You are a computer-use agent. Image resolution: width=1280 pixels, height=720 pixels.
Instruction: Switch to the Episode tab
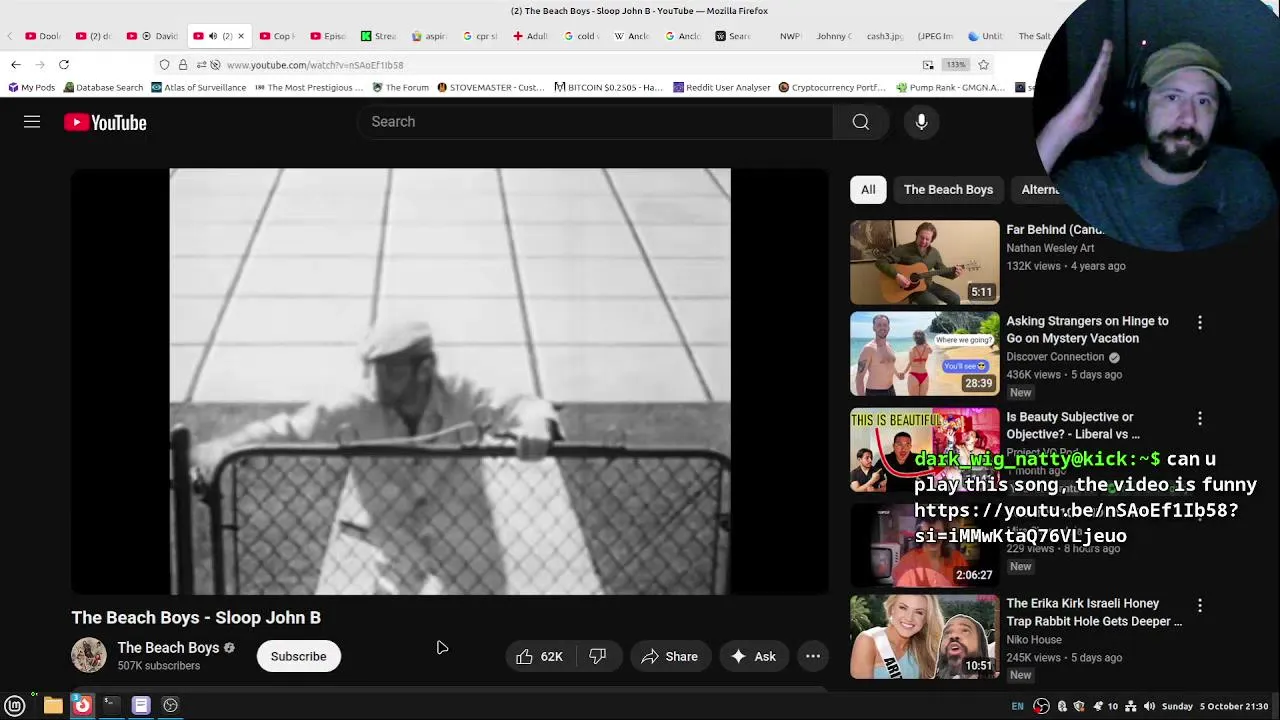point(328,36)
